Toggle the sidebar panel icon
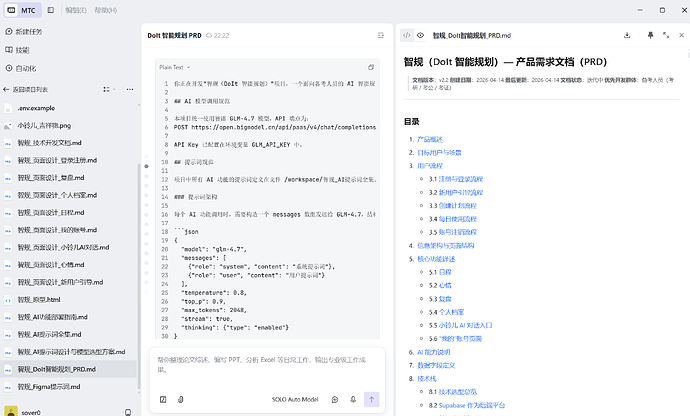Screen dimensions: 690x416 pyautogui.click(x=51, y=10)
